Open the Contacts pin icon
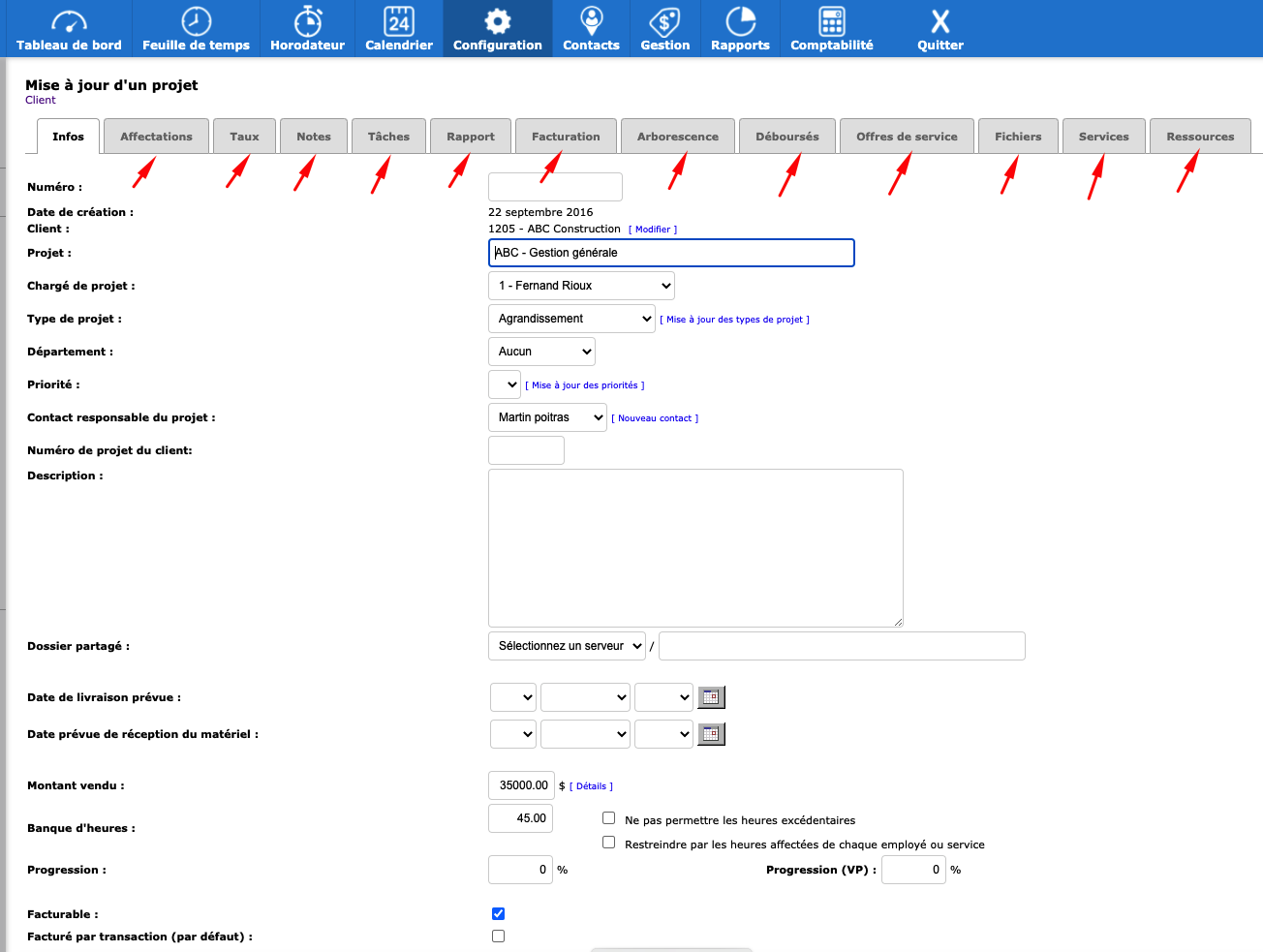 (x=590, y=17)
